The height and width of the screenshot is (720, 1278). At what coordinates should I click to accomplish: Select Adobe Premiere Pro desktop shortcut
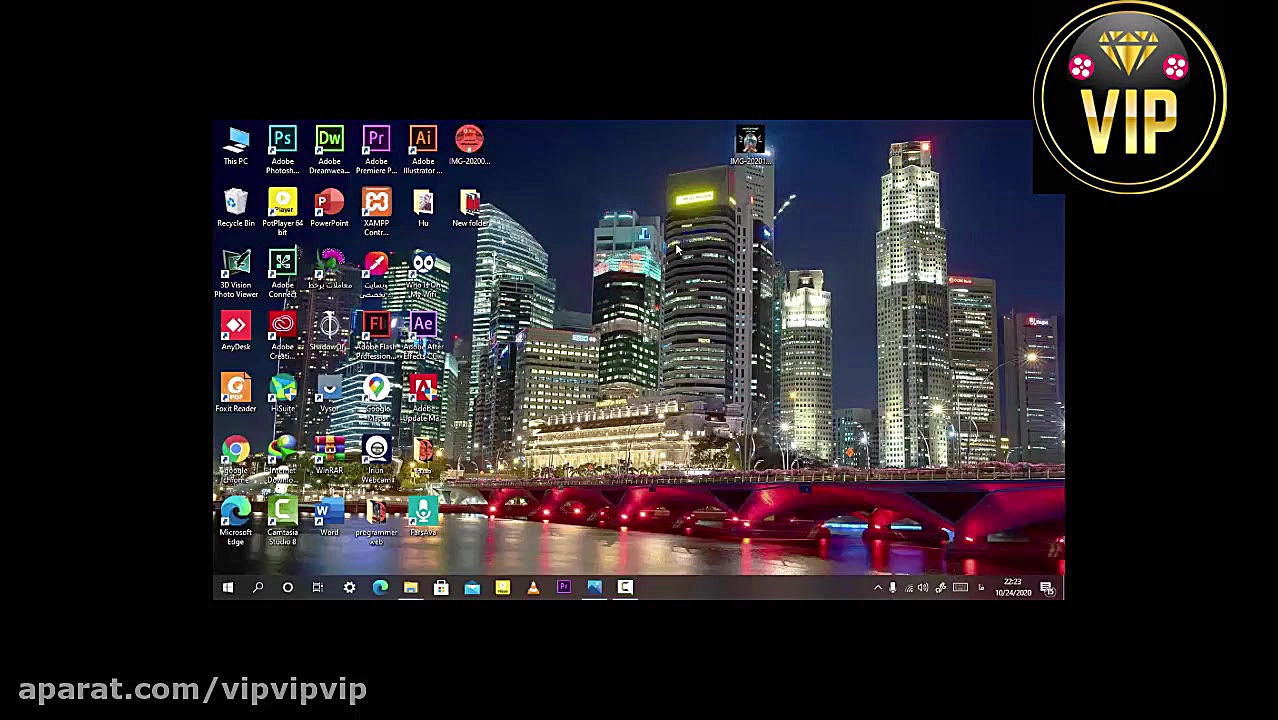pyautogui.click(x=376, y=149)
